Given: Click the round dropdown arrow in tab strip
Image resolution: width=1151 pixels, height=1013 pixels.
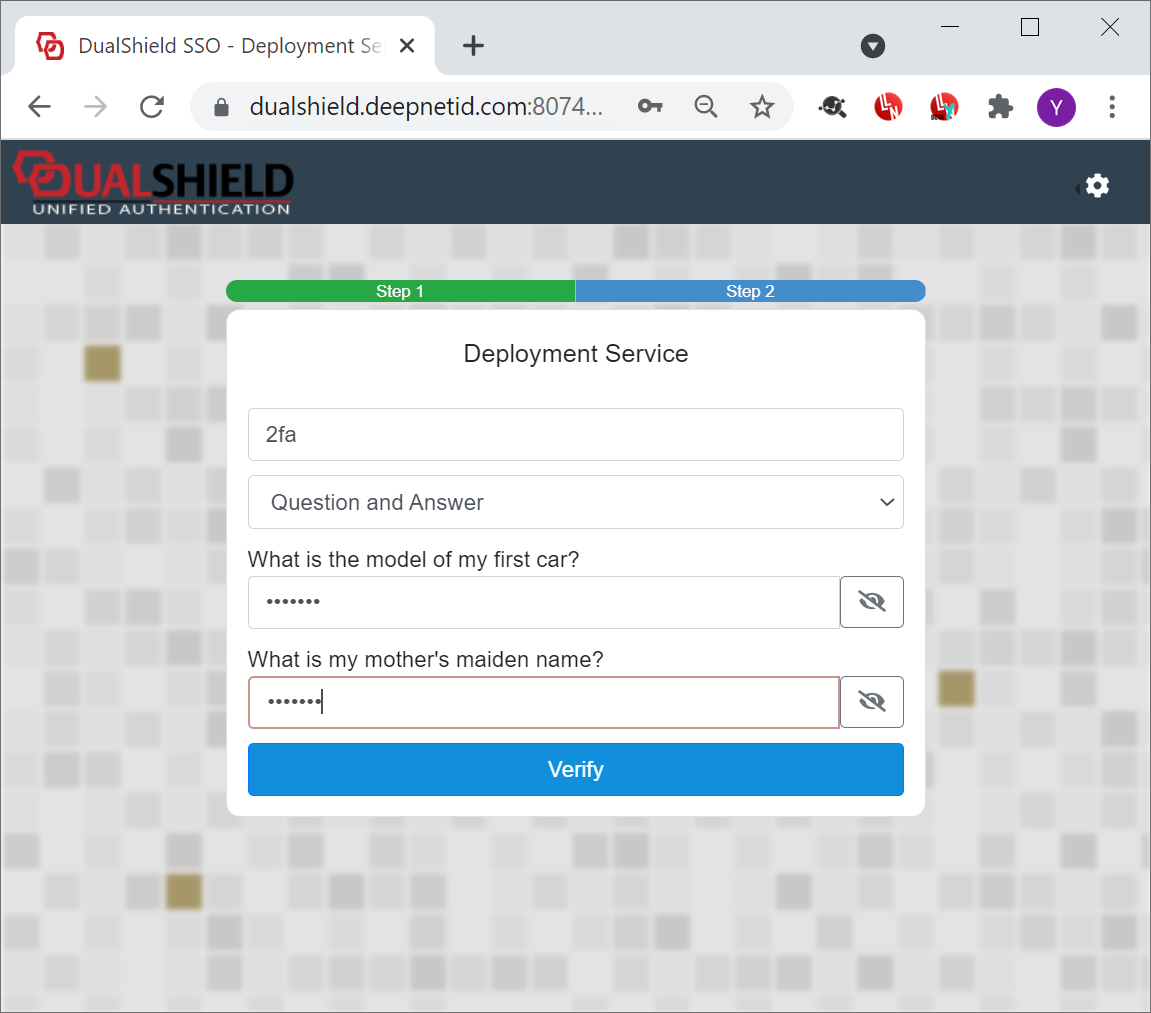Looking at the screenshot, I should pos(873,46).
